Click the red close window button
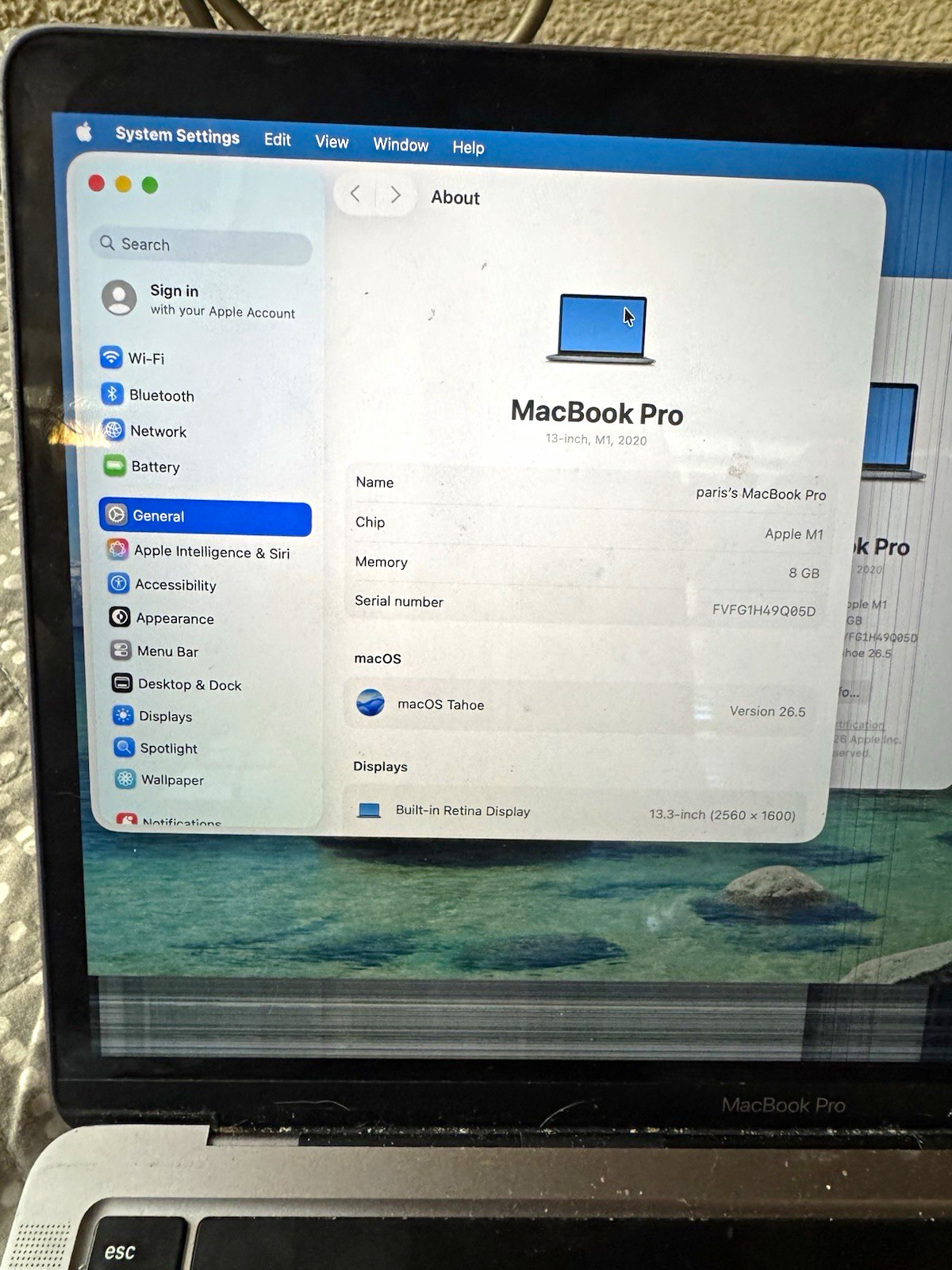Viewport: 952px width, 1270px height. tap(97, 183)
